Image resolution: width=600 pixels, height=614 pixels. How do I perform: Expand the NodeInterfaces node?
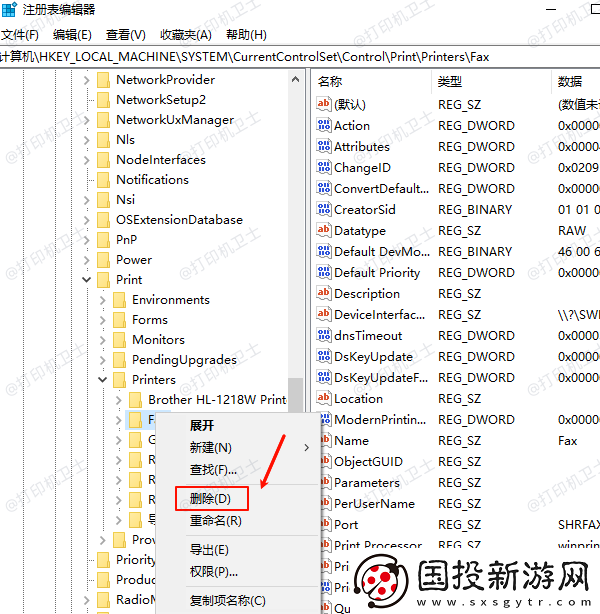87,160
